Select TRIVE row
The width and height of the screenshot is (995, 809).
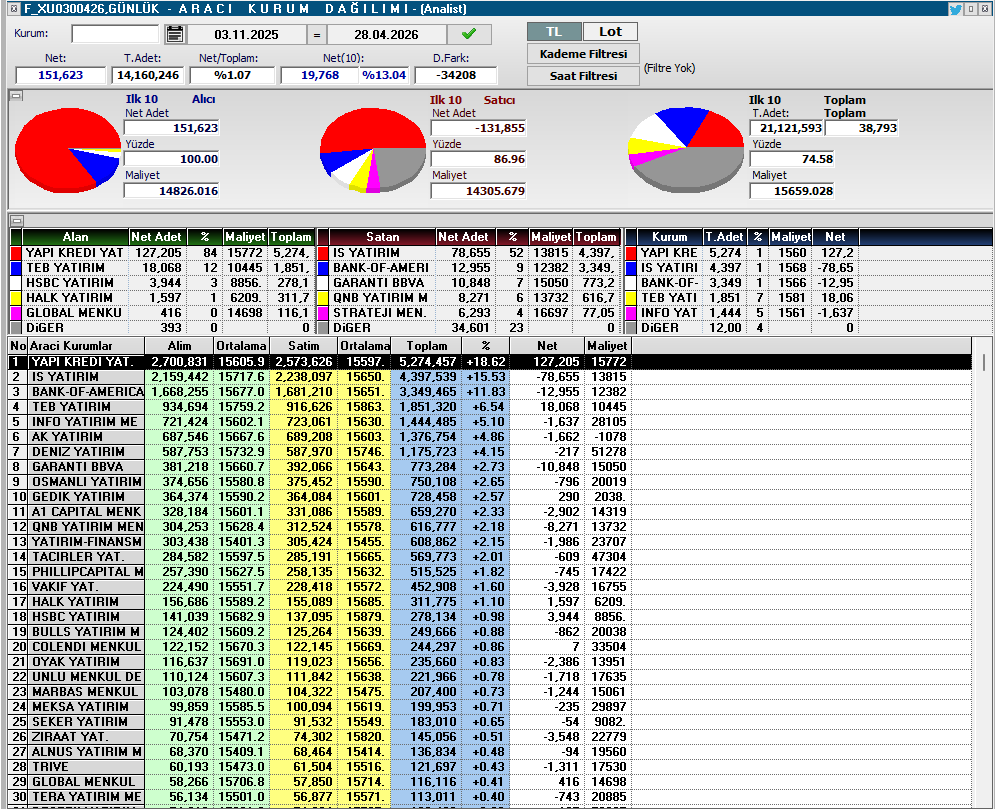(490, 767)
